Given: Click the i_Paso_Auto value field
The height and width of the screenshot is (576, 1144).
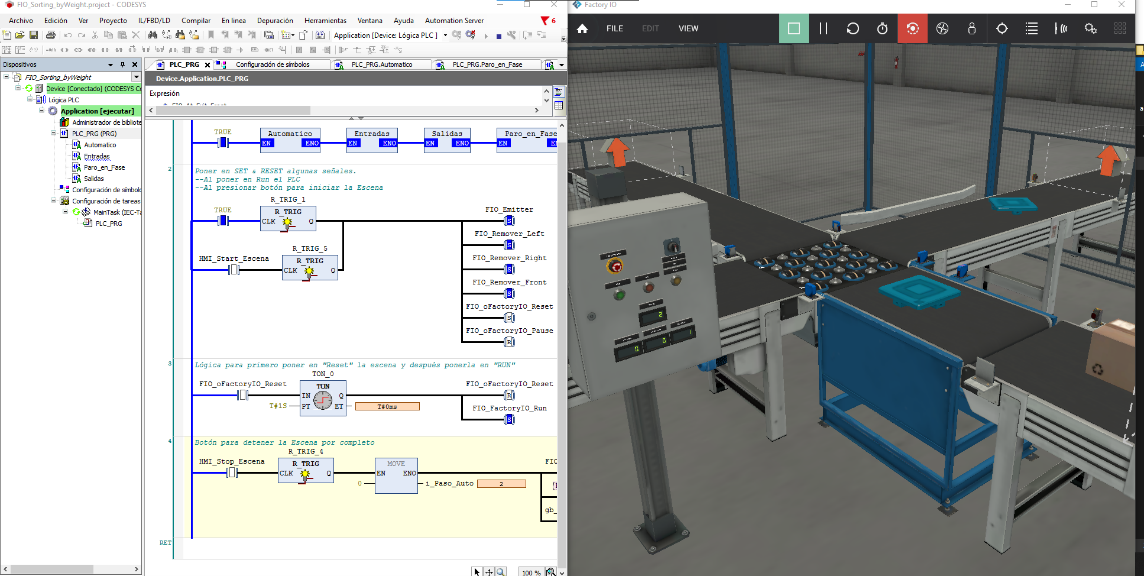Looking at the screenshot, I should pos(501,483).
